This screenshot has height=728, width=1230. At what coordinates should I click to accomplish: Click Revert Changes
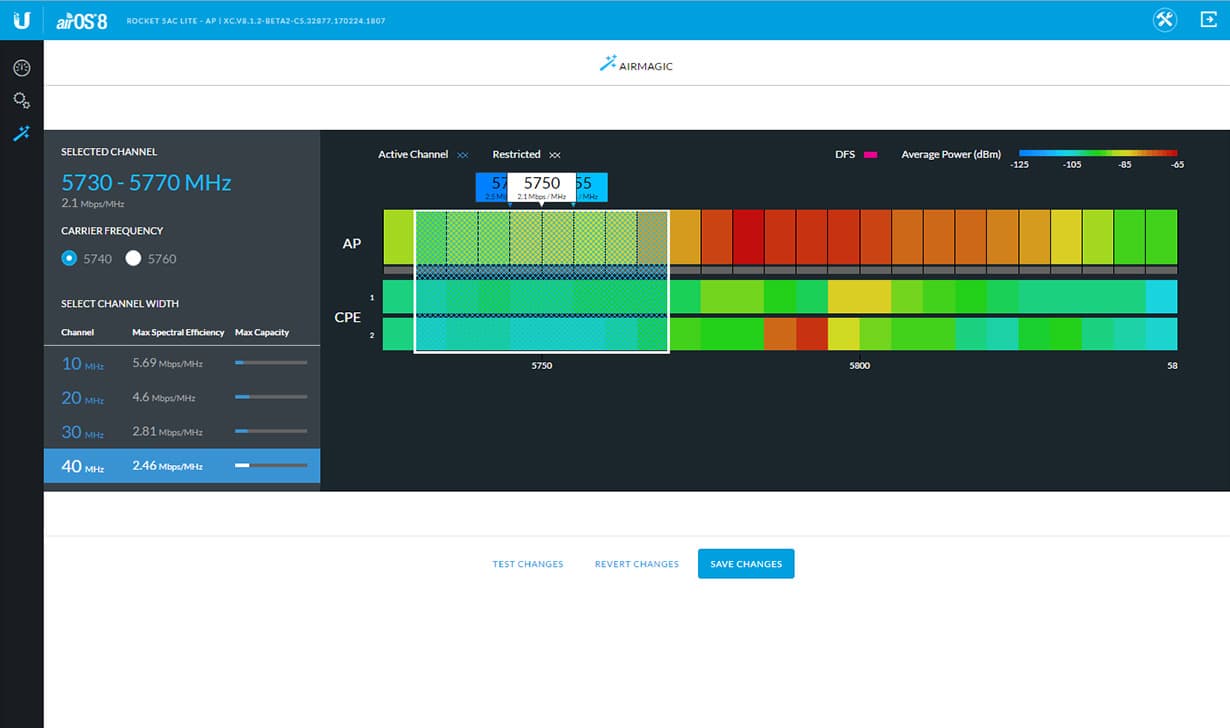click(x=637, y=564)
